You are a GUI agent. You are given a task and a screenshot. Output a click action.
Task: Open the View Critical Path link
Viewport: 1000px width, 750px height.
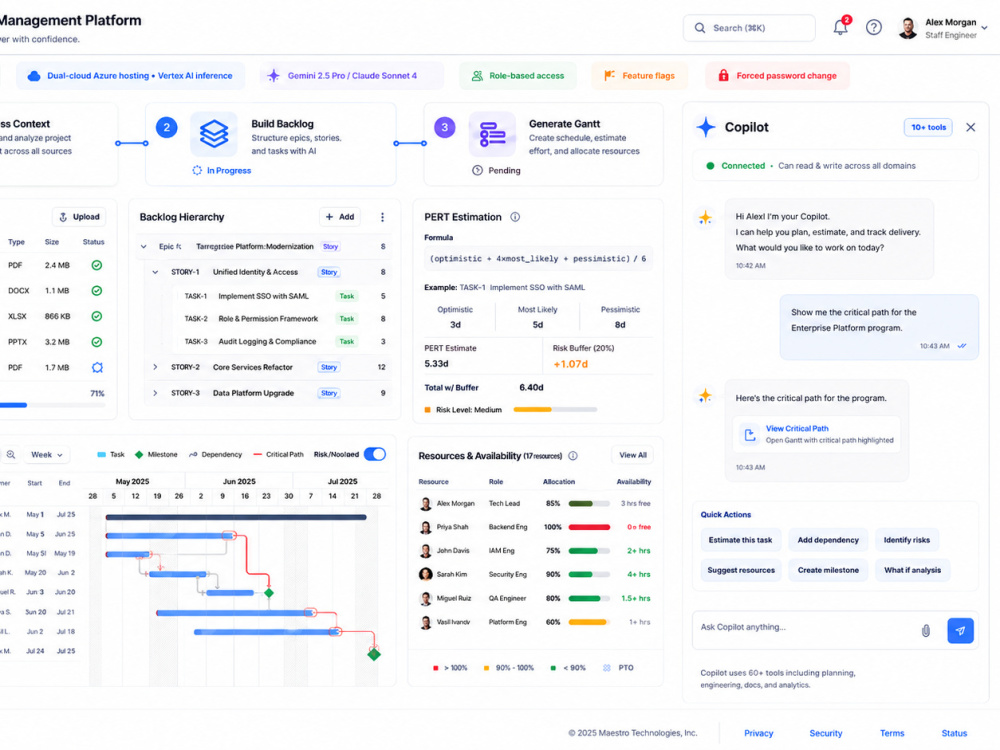point(797,429)
